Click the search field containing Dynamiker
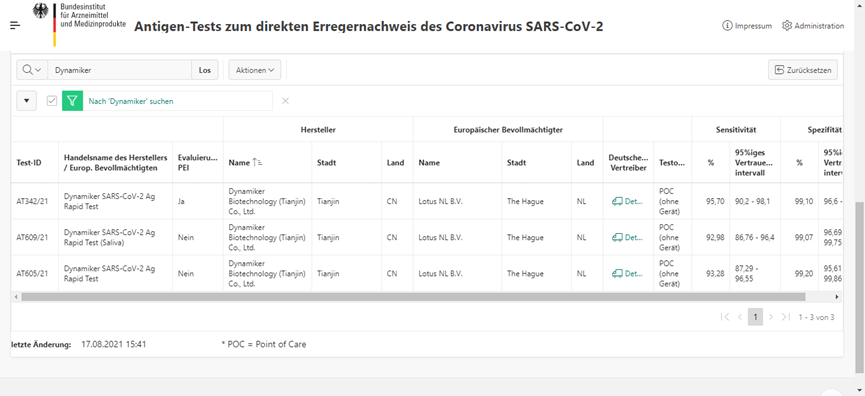The height and width of the screenshot is (396, 865). (120, 70)
